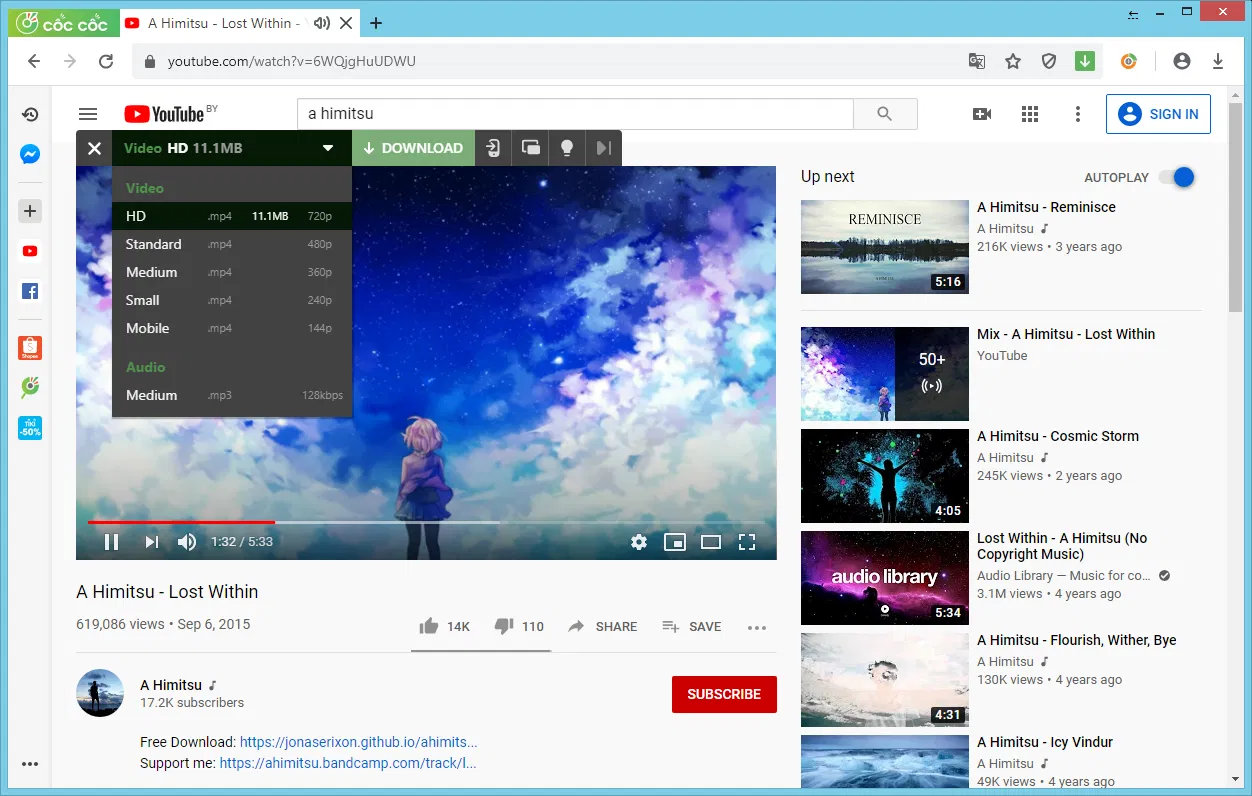
Task: Select Mobile 144p mp4 option
Action: coord(232,328)
